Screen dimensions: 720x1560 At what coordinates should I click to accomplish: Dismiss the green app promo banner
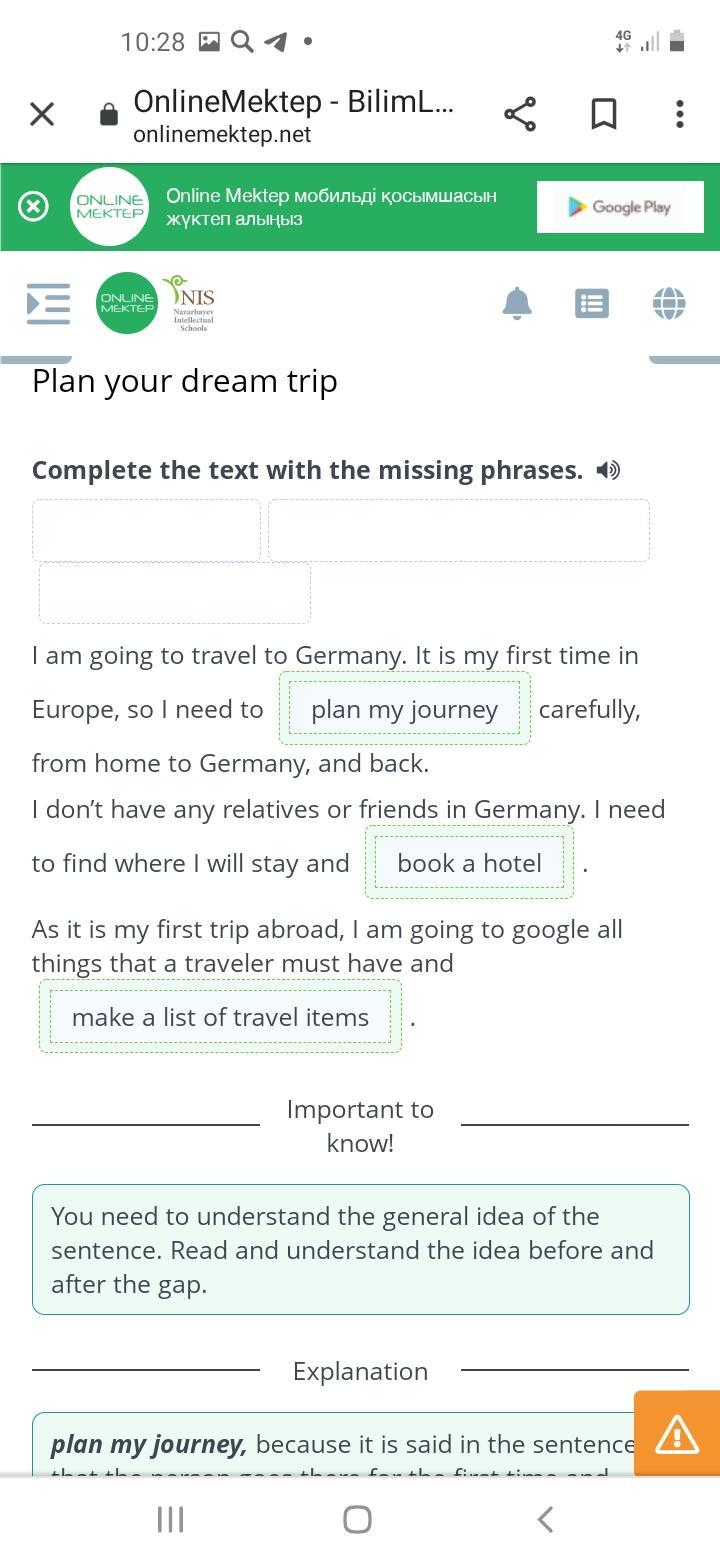tap(33, 207)
